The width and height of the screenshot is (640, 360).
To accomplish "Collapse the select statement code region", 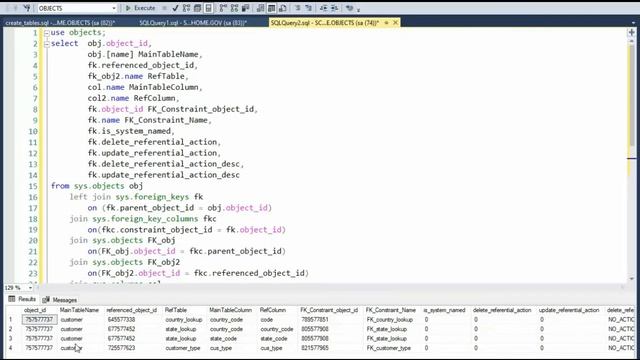I will [47, 44].
